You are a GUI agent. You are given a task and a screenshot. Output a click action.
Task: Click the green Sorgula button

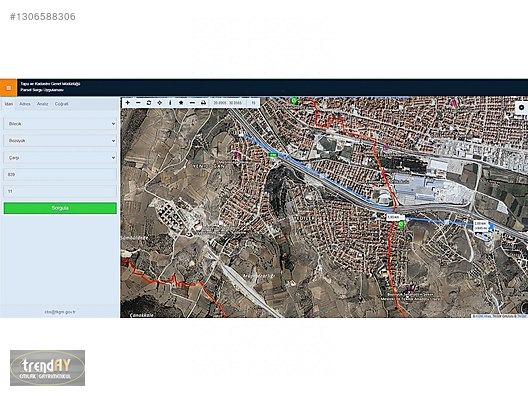[60, 208]
